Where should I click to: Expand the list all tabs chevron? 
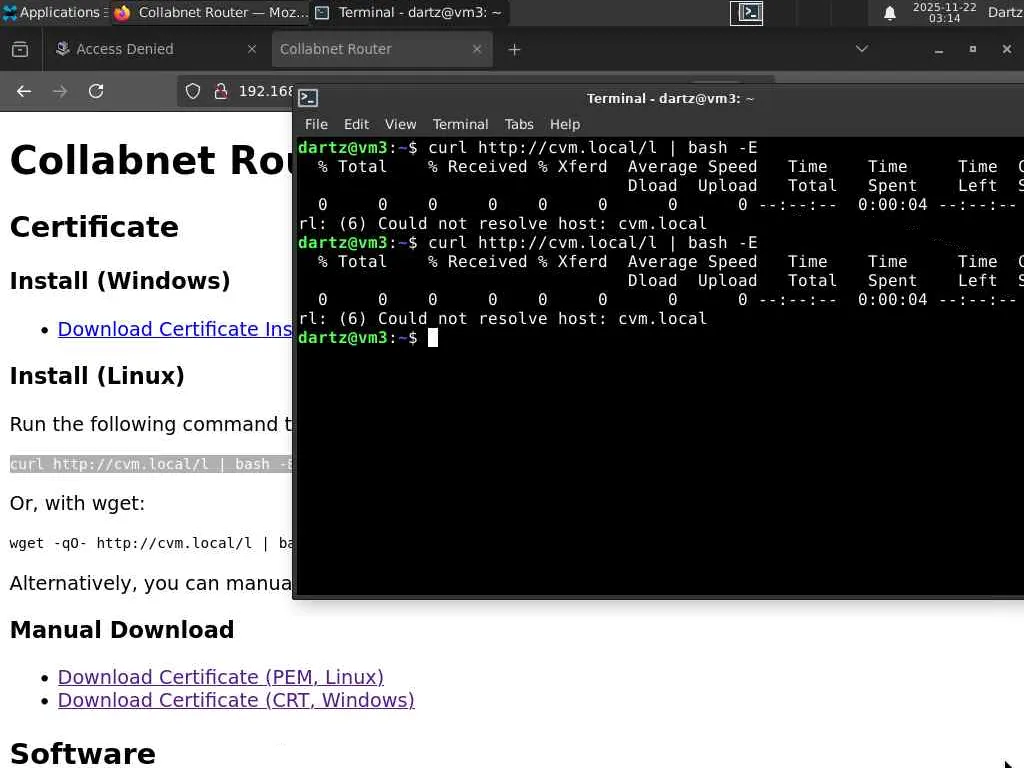(862, 49)
